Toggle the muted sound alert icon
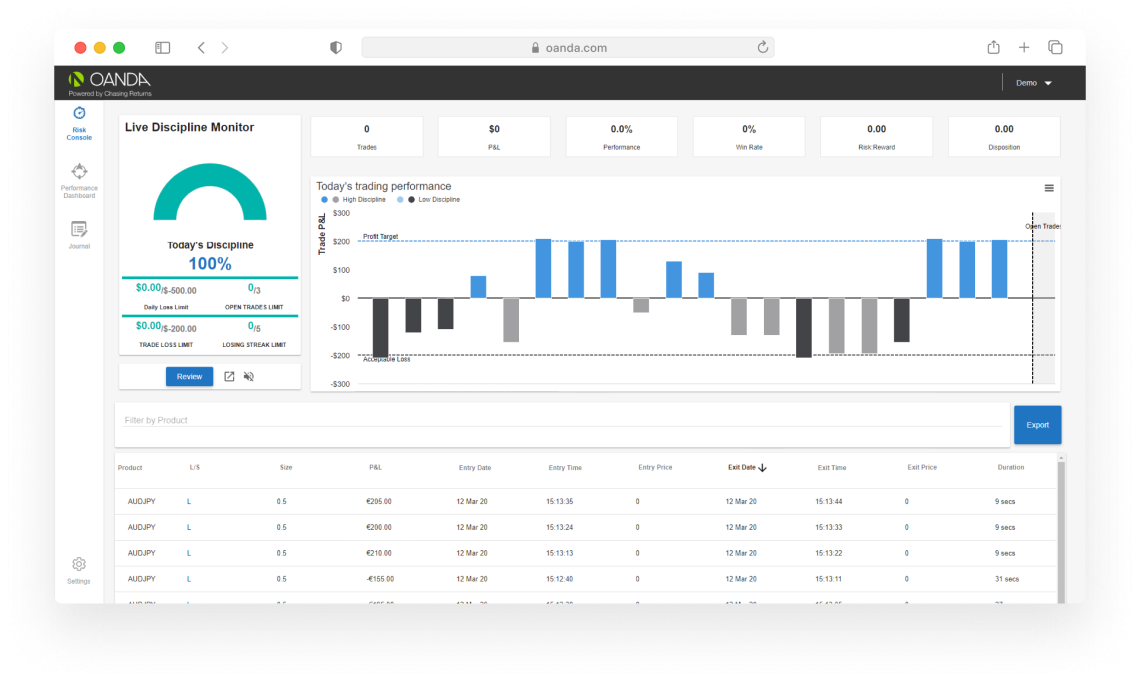Screen dimensions: 1140x682 [x=249, y=377]
